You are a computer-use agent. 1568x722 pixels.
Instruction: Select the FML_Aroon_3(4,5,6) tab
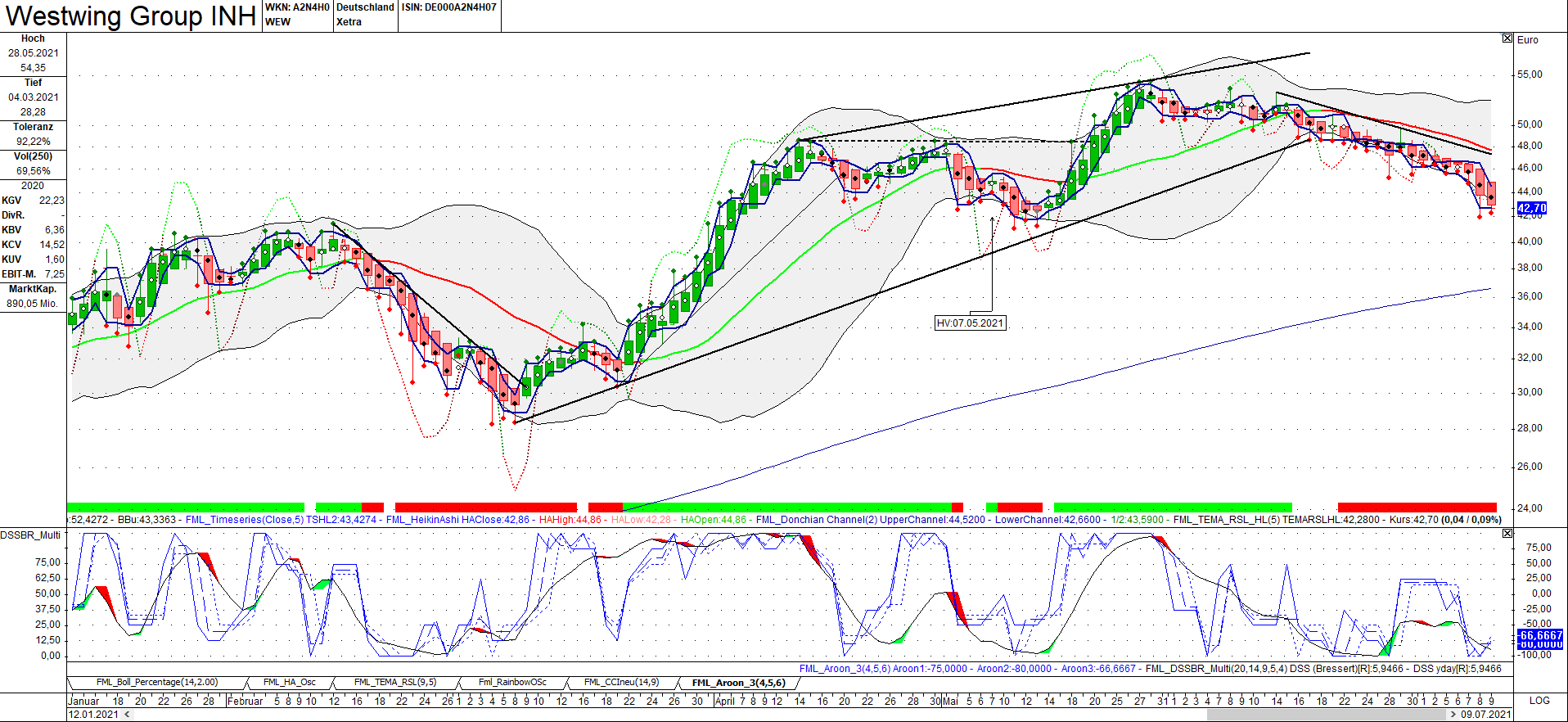click(738, 683)
